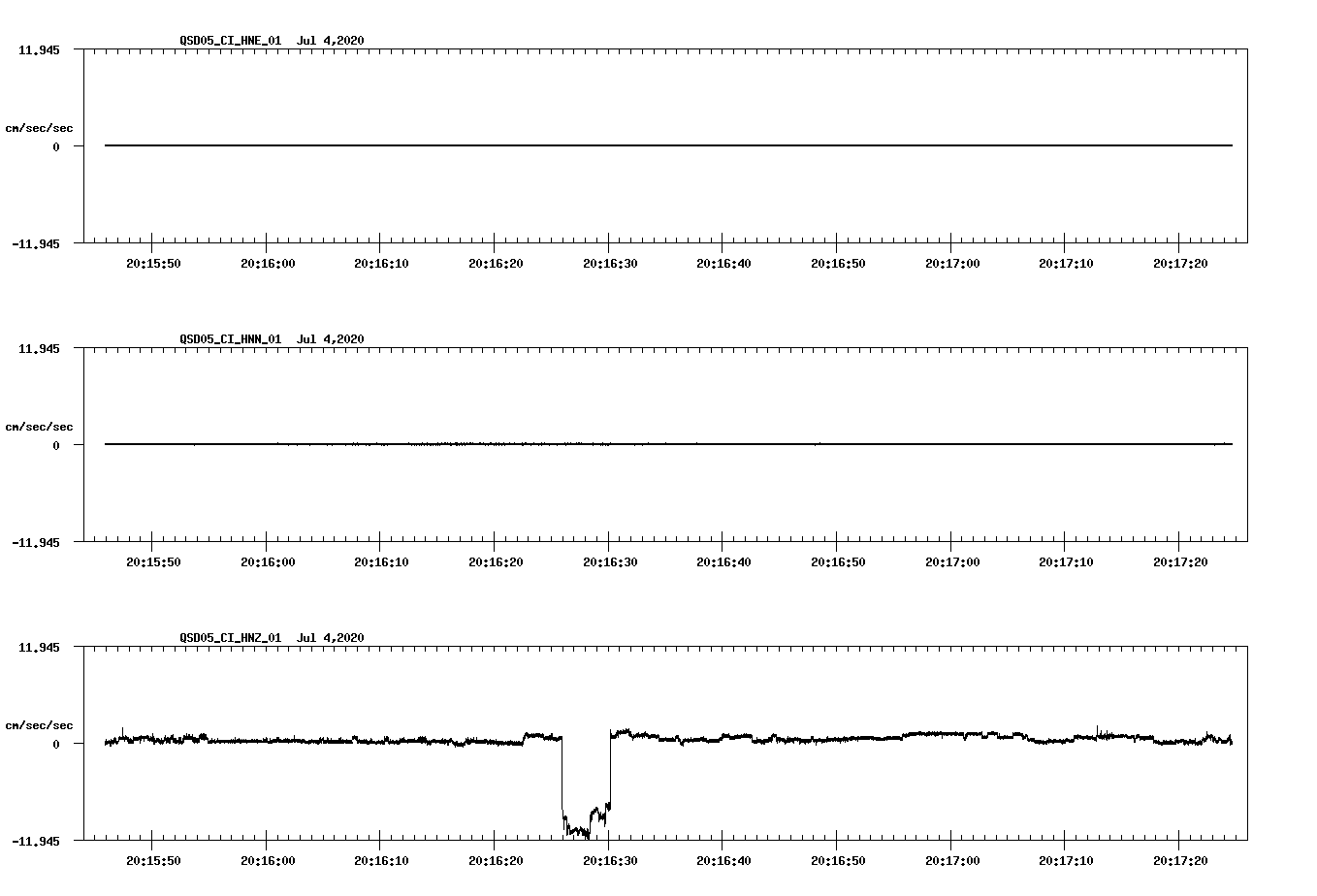Click the zero axis label on the HNN plot
The image size is (1317, 896).
coord(56,446)
